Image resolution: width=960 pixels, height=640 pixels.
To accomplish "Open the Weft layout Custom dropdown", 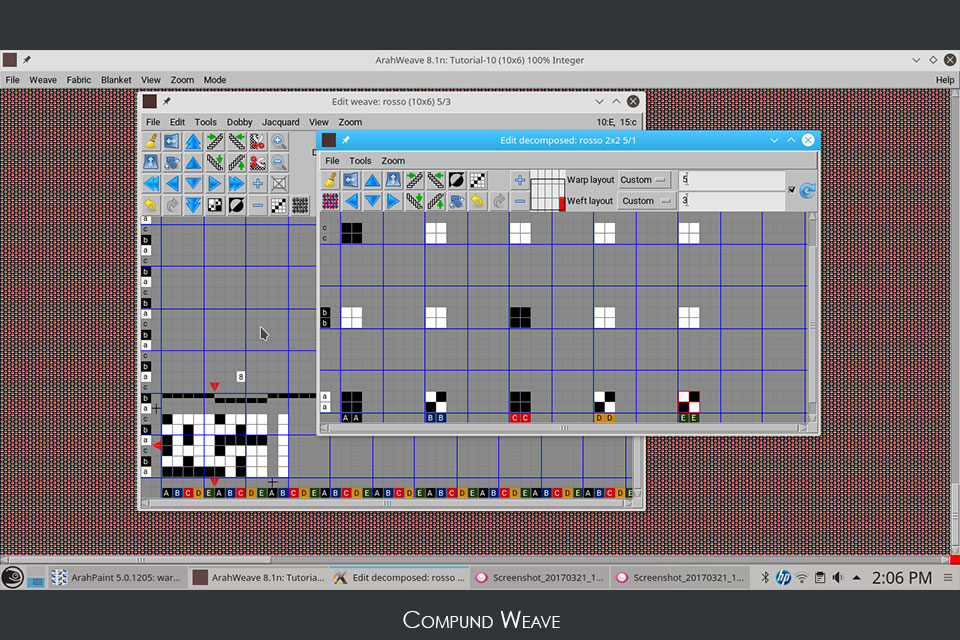I will click(x=647, y=201).
